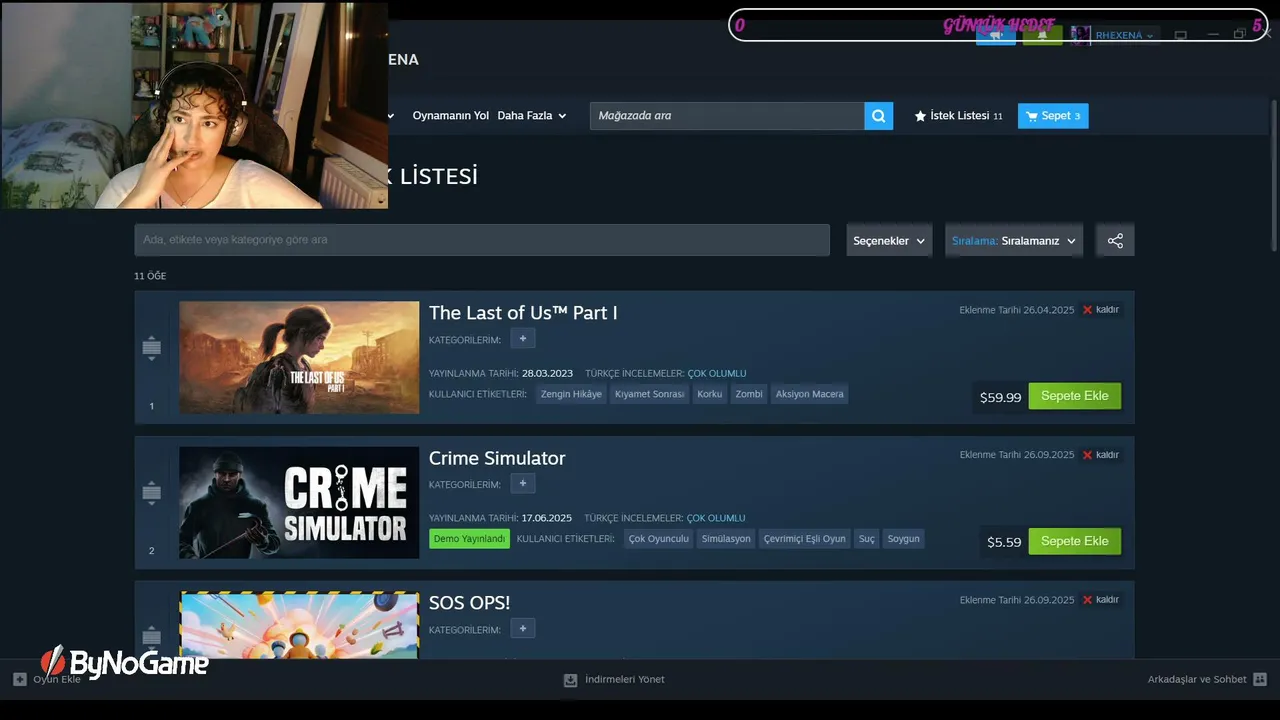Image resolution: width=1280 pixels, height=720 pixels.
Task: Open the RHEXENA account dropdown
Action: tap(1124, 36)
